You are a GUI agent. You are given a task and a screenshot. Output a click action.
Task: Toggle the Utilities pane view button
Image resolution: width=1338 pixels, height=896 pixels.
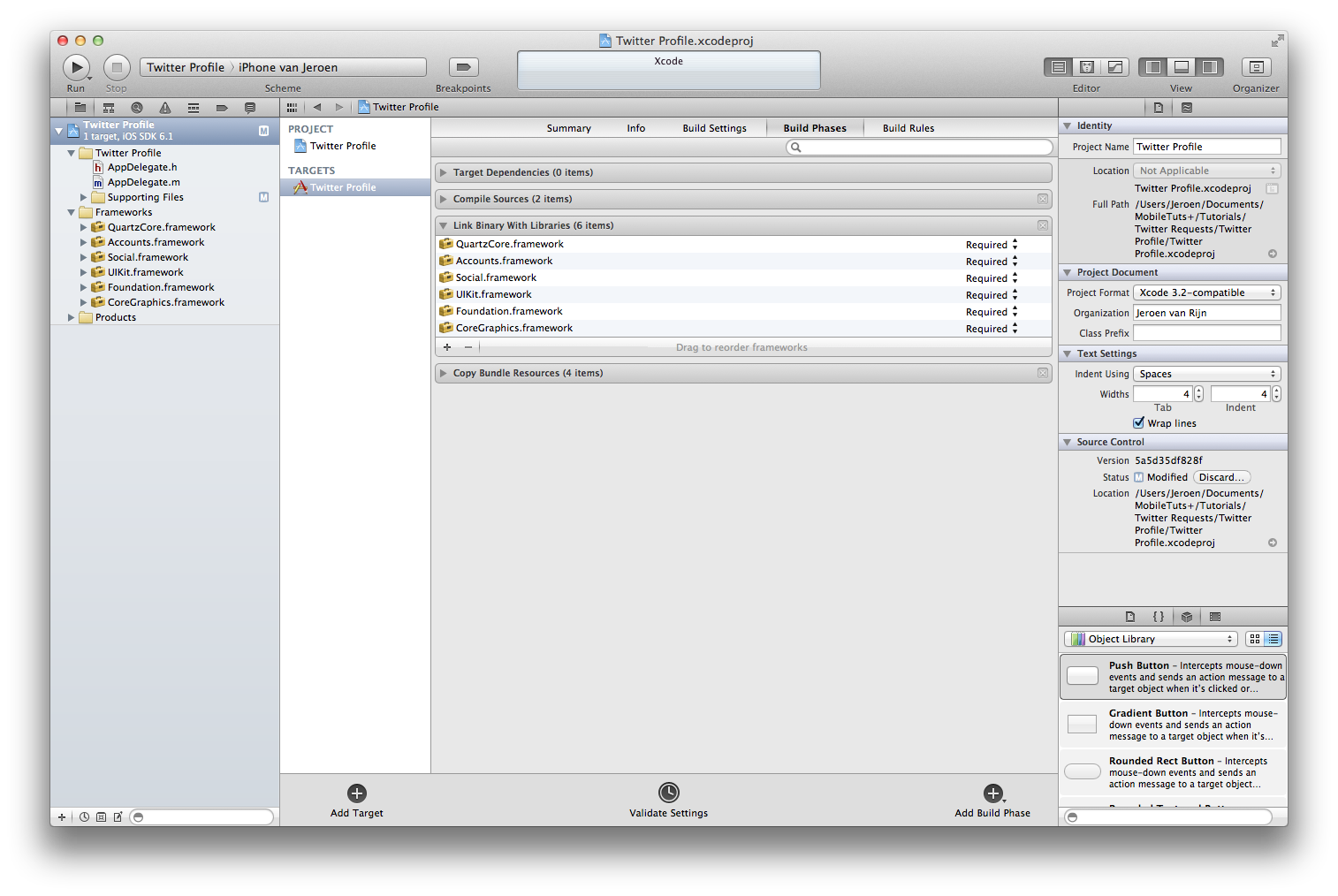pos(1210,67)
